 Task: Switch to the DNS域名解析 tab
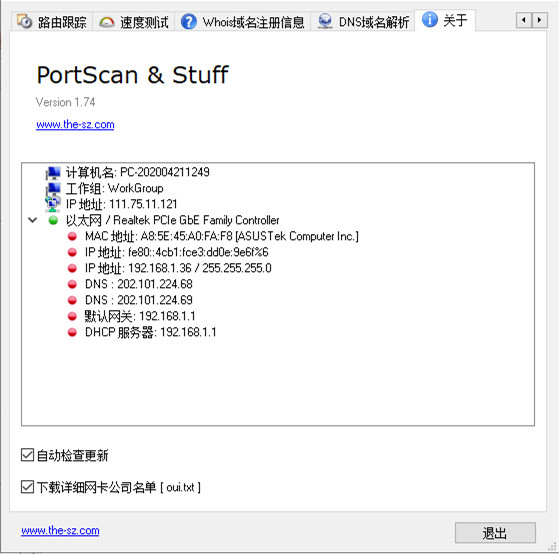(363, 22)
